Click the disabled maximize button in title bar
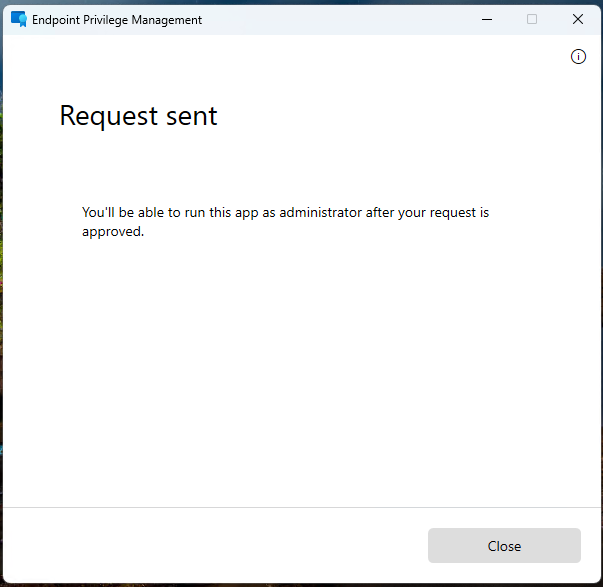The height and width of the screenshot is (587, 603). coord(532,19)
